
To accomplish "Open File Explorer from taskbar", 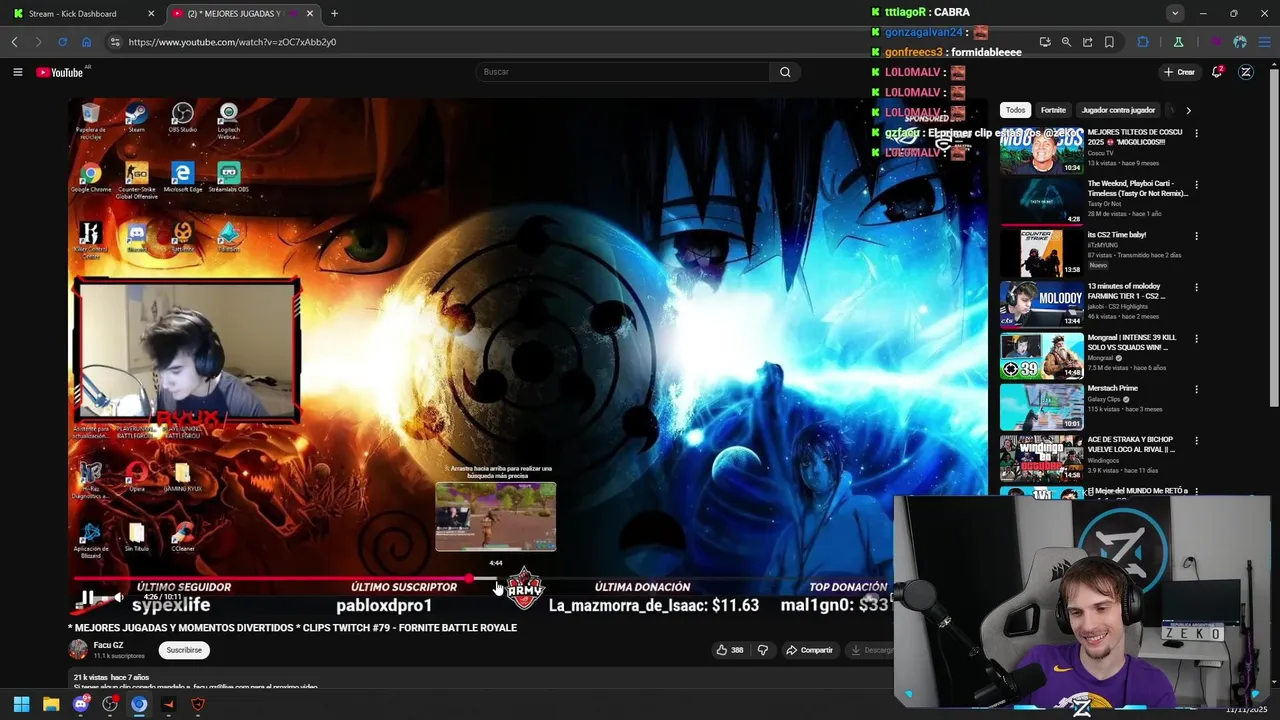I will point(51,704).
